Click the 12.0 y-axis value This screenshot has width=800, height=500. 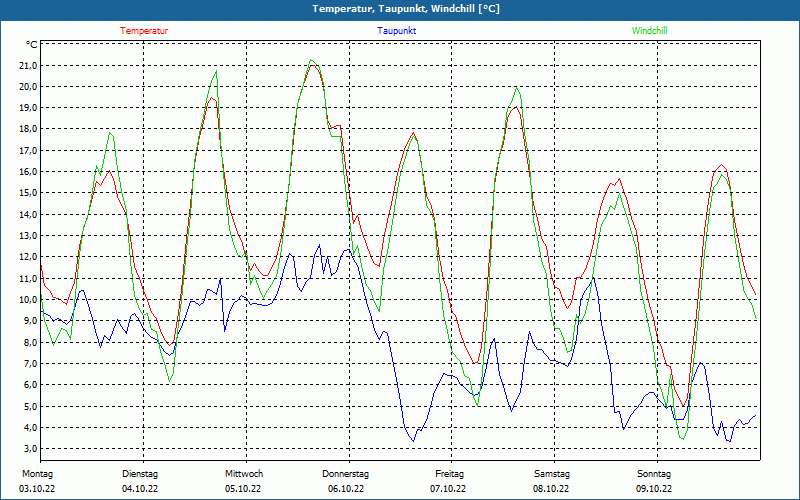[x=27, y=257]
